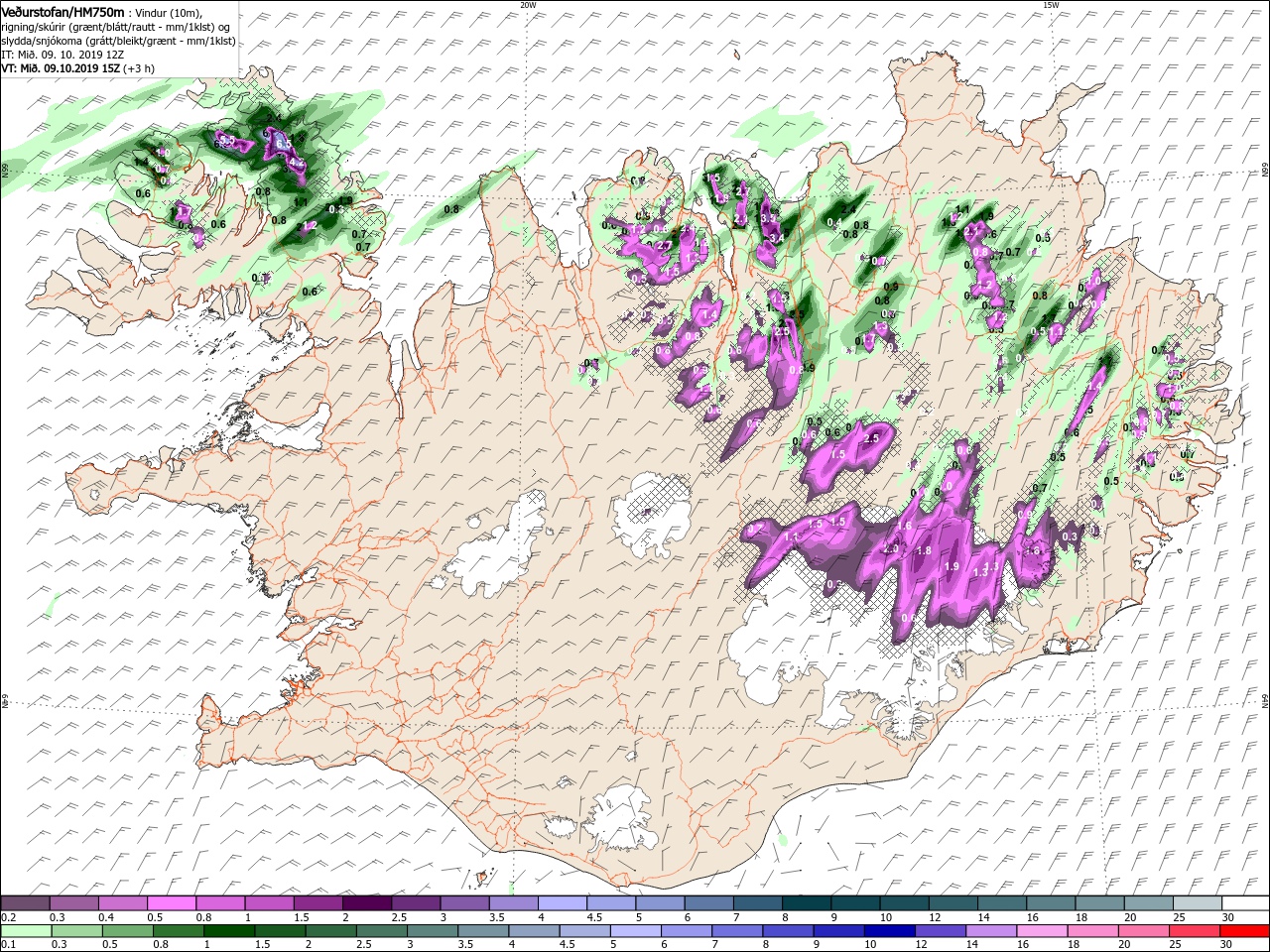Viewport: 1270px width, 952px height.
Task: Click the 'VT: Mið. 09.10.2019 15Z (+3 h)' line
Action: coord(77,68)
